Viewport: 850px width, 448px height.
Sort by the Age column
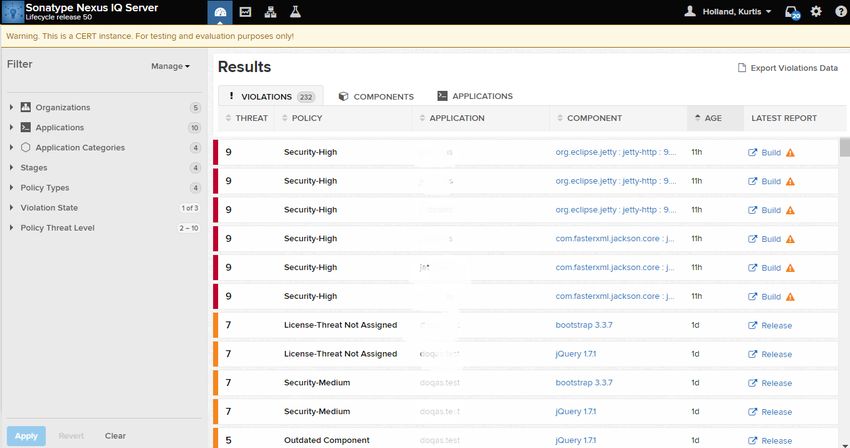(708, 118)
